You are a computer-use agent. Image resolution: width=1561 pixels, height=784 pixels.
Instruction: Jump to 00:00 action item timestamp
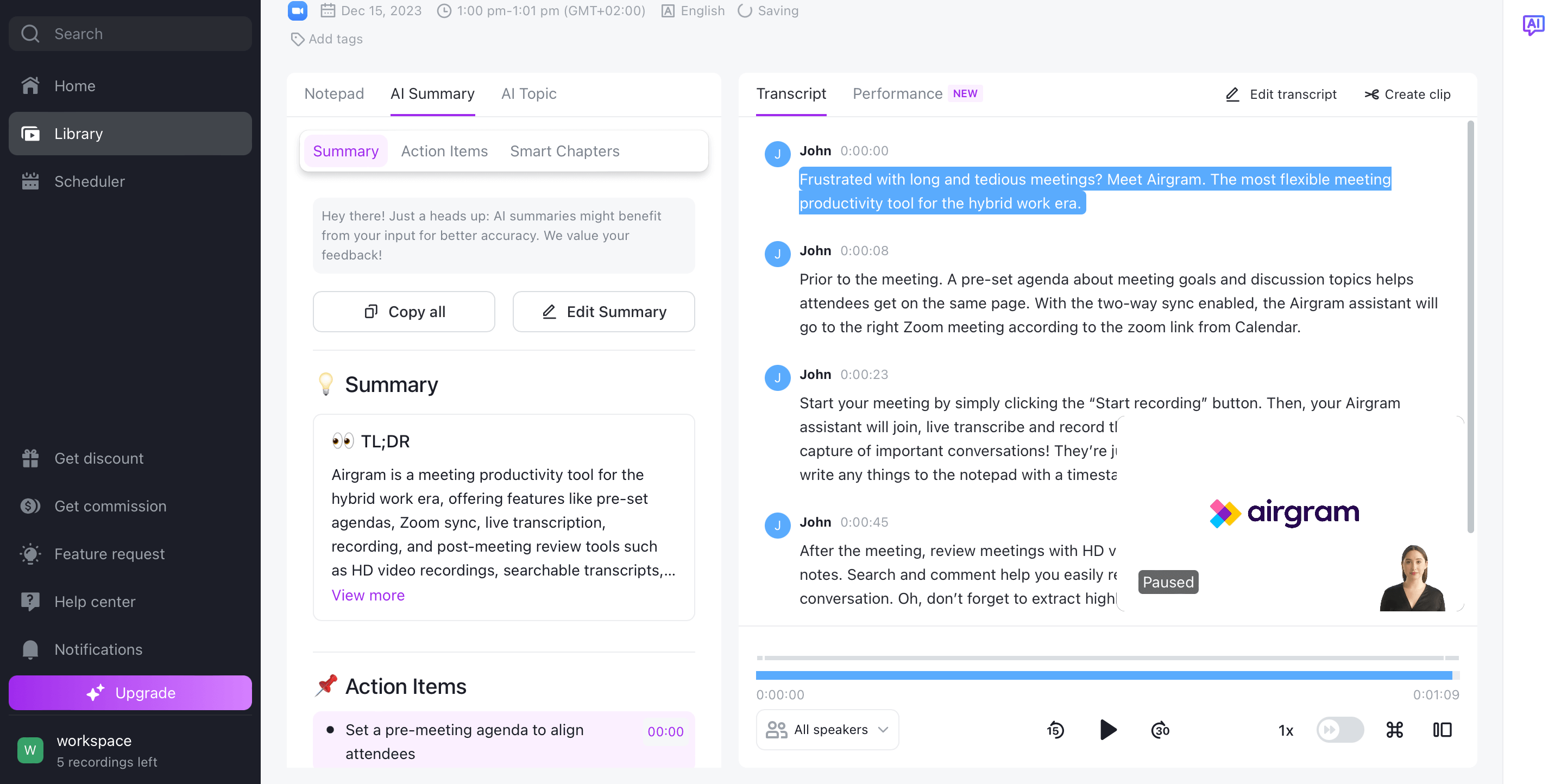(x=665, y=731)
